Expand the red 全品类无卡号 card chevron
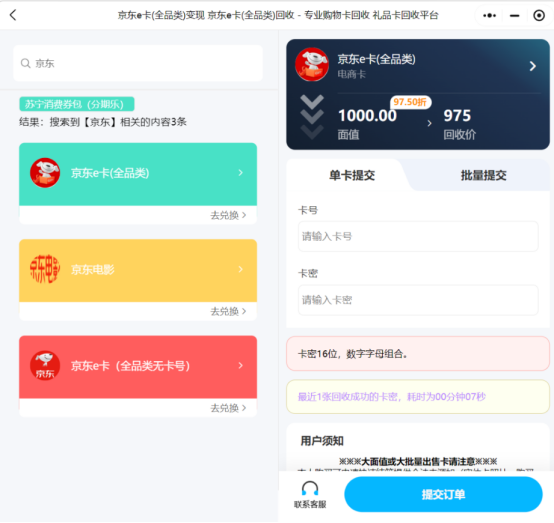554x523 pixels. click(241, 365)
